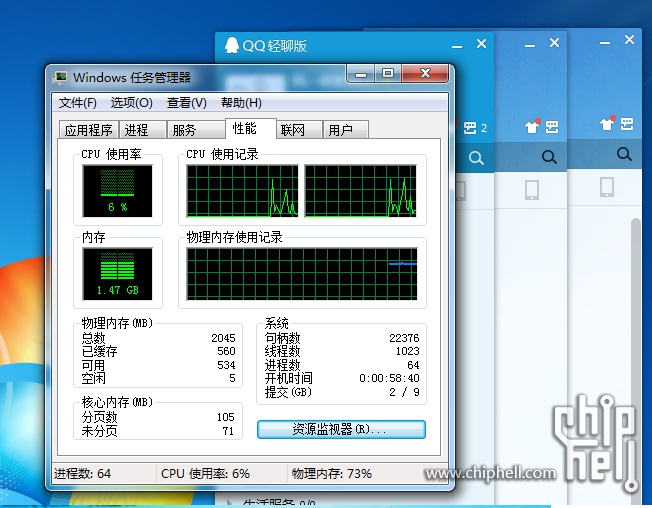The height and width of the screenshot is (508, 652).
Task: Close the Windows 任务管理器 window
Action: [425, 74]
